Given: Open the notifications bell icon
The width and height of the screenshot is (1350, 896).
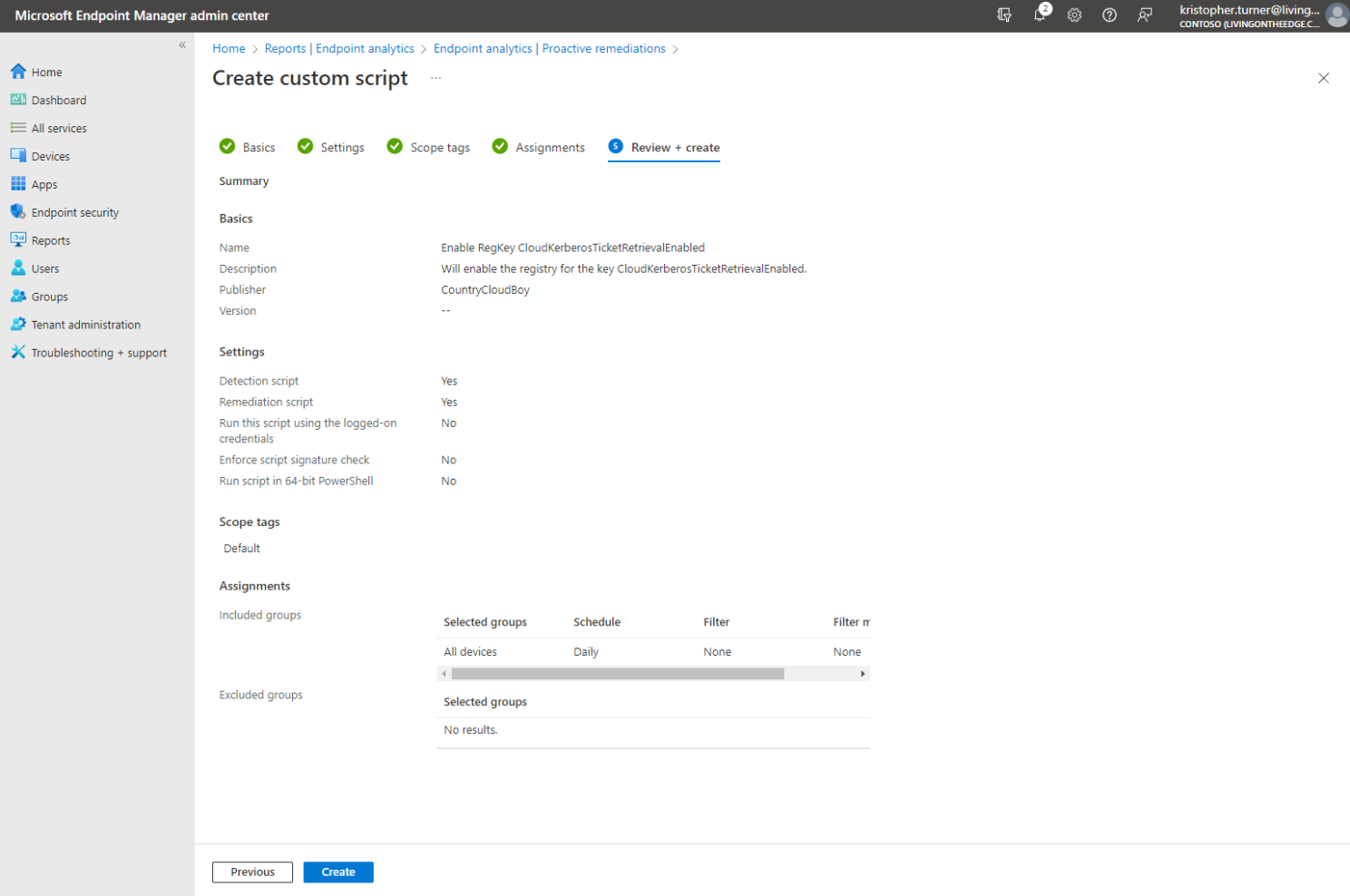Looking at the screenshot, I should (1040, 15).
